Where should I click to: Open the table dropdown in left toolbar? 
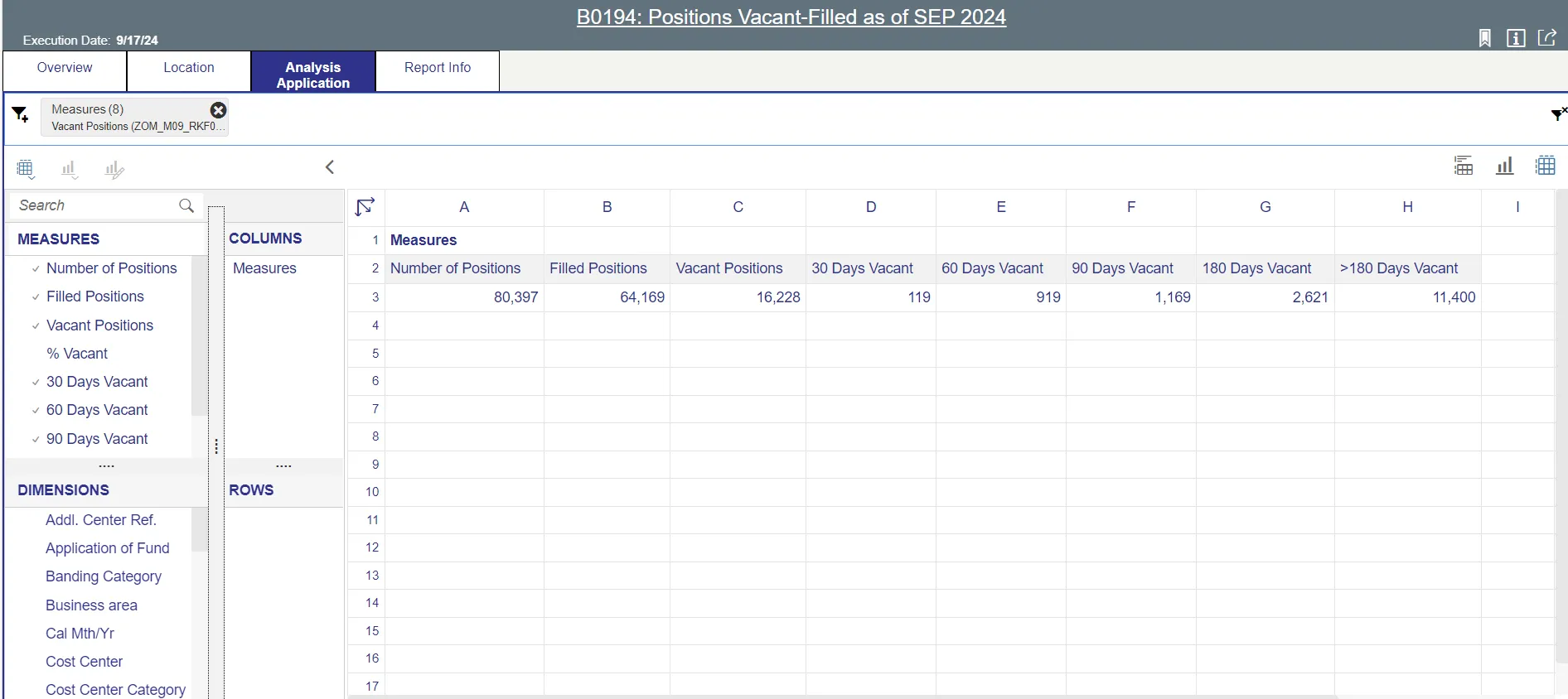point(26,170)
